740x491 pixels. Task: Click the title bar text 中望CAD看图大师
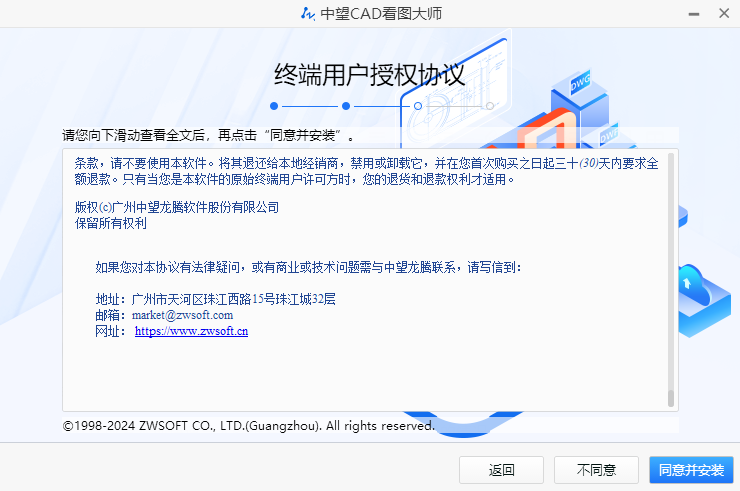(381, 14)
